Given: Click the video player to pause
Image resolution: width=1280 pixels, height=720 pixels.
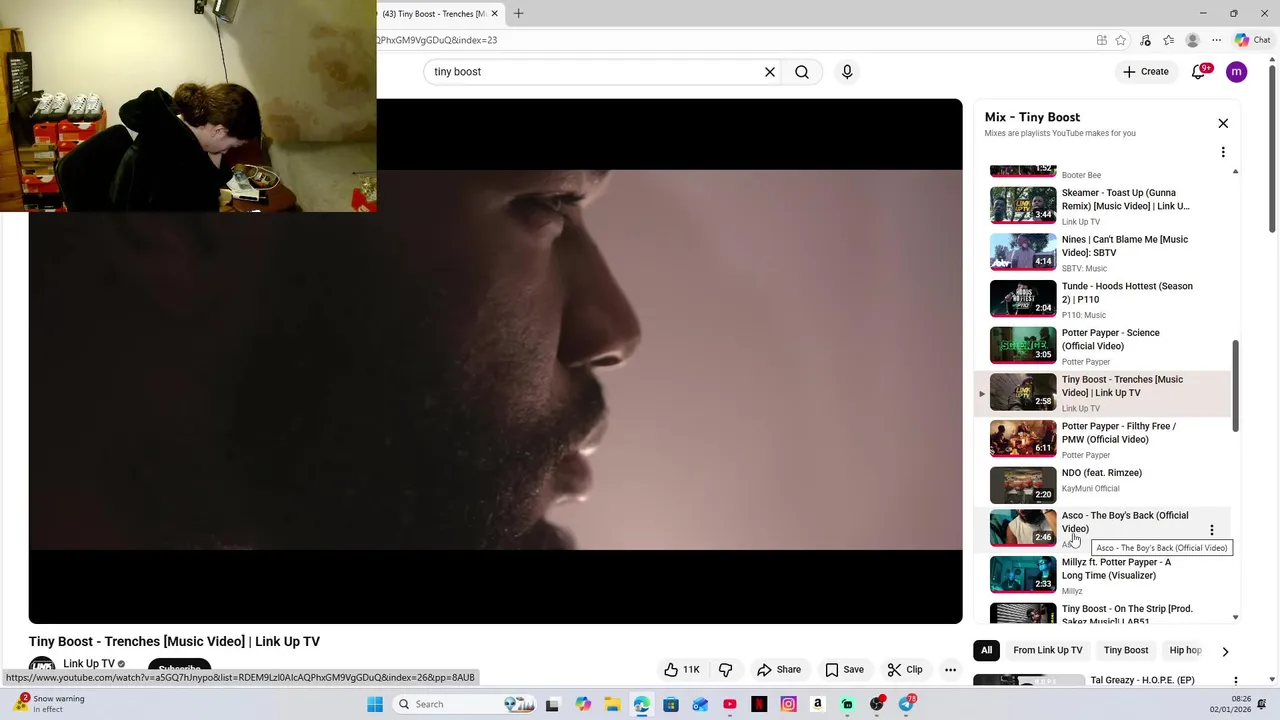Looking at the screenshot, I should tap(495, 361).
